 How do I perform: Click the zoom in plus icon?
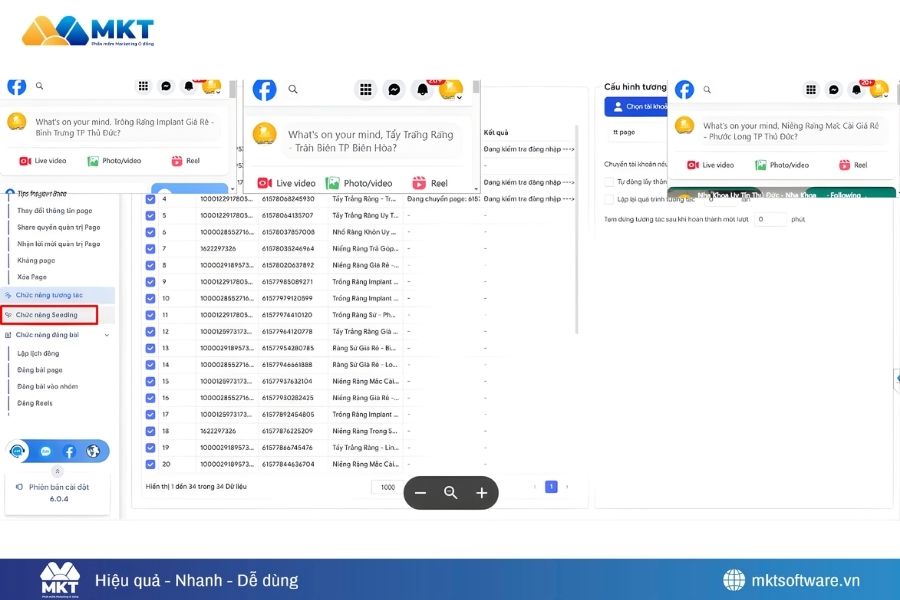(x=481, y=493)
